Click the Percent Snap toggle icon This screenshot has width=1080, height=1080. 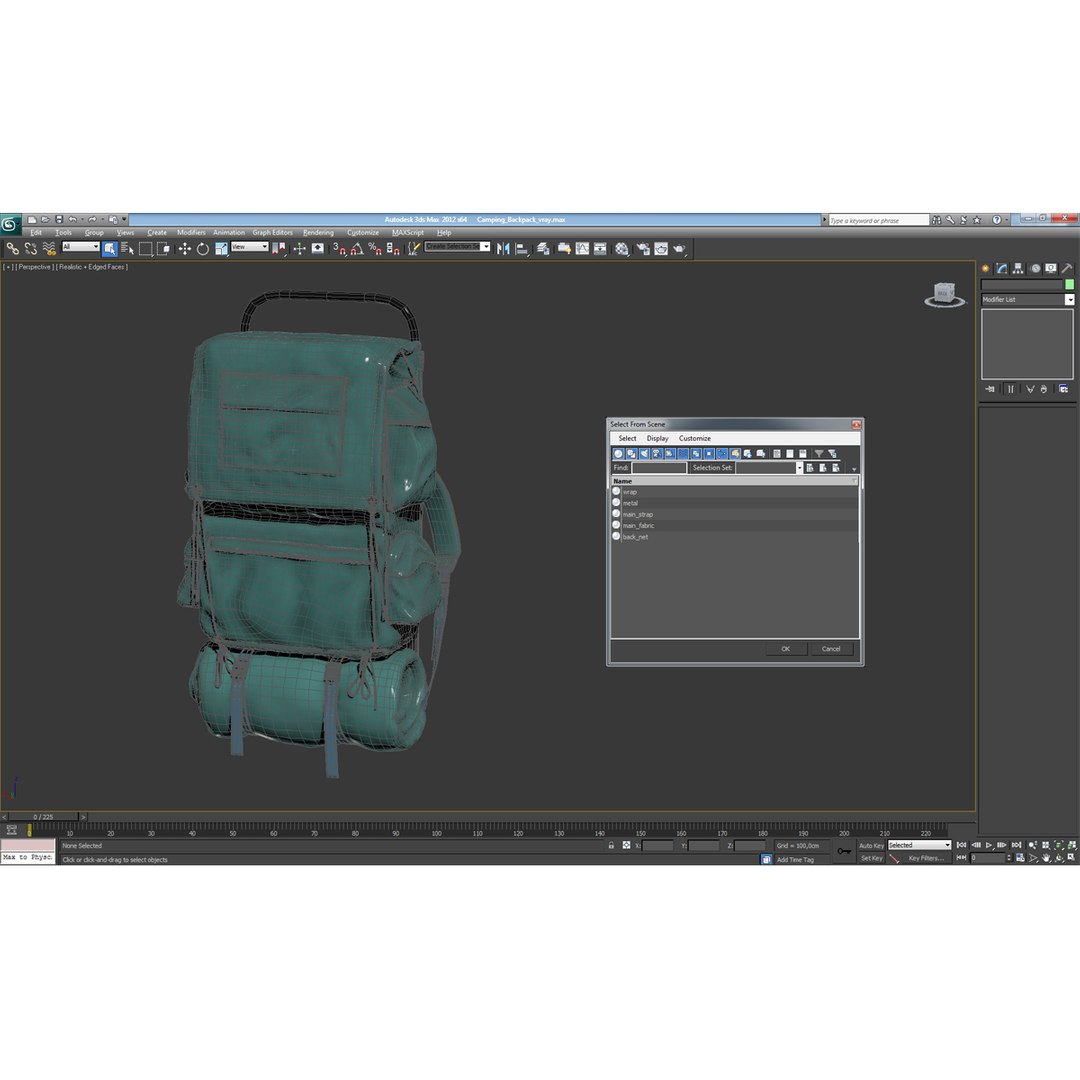(376, 249)
